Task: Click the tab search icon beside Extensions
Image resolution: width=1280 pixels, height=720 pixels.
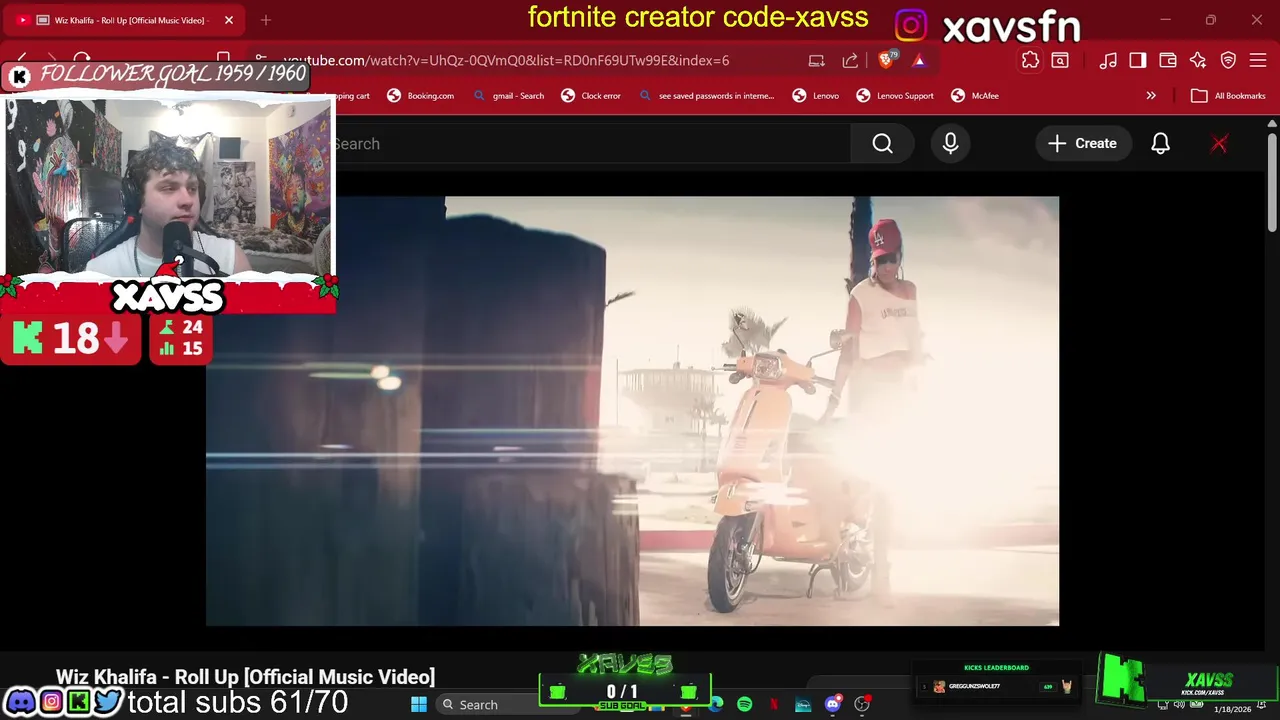Action: tap(1060, 61)
